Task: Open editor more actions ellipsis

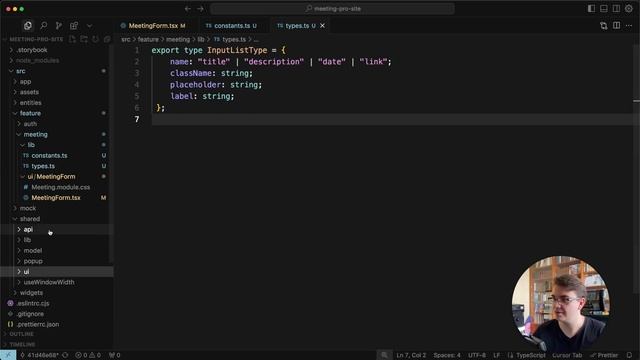Action: pos(629,26)
